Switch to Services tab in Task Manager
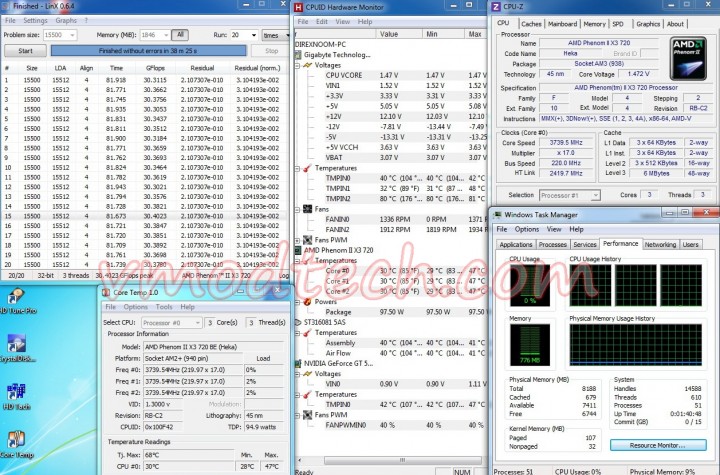This screenshot has width=720, height=475. [x=585, y=244]
